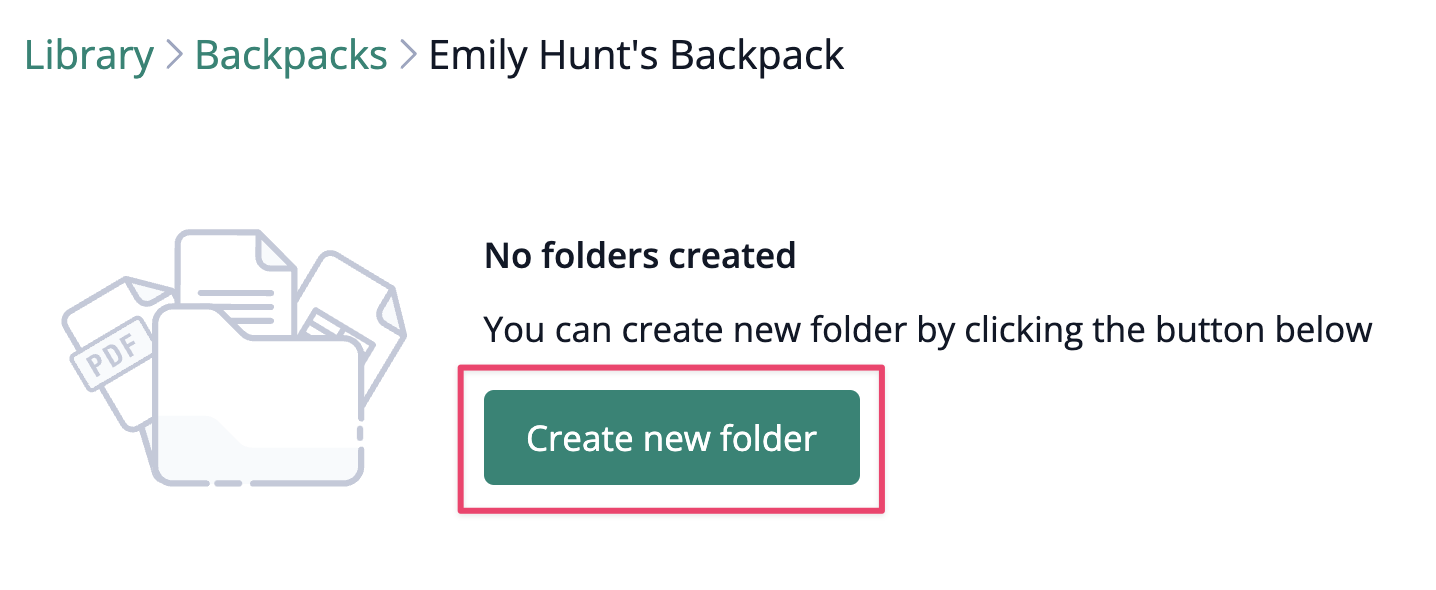Click the chevron between Library and Backpacks

(175, 56)
